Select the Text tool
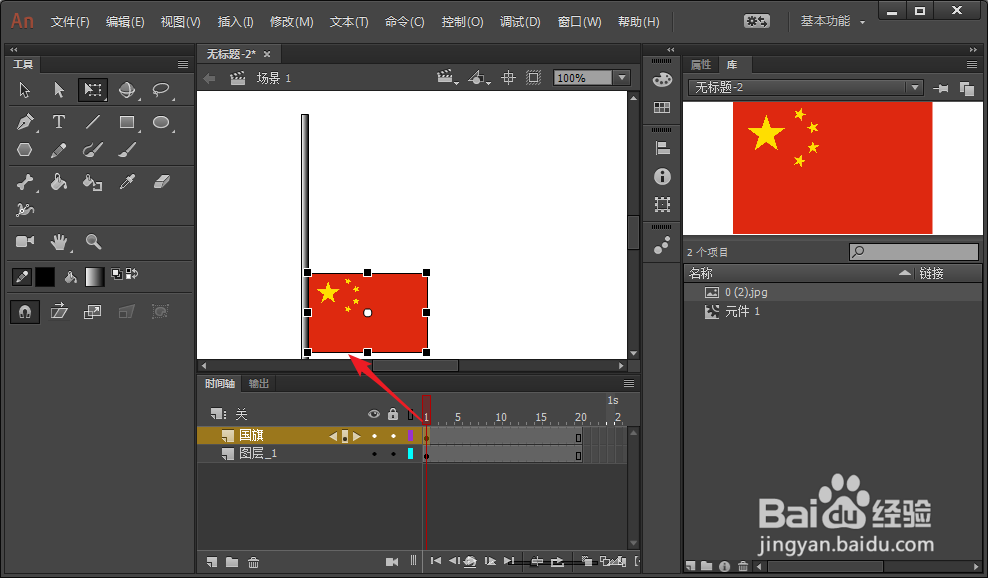This screenshot has width=988, height=578. coord(59,122)
